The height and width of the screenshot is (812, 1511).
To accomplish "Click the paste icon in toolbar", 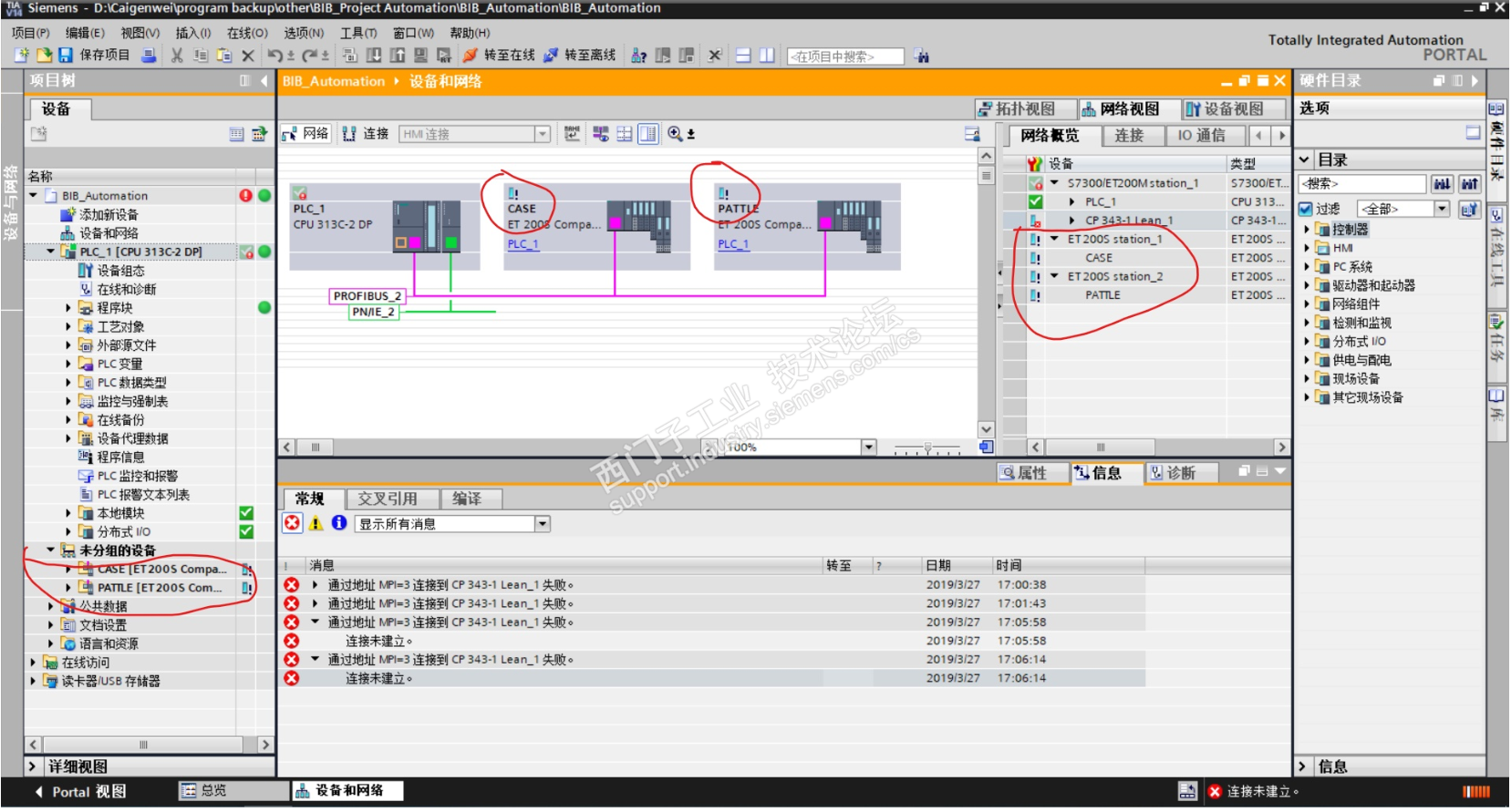I will pyautogui.click(x=224, y=56).
